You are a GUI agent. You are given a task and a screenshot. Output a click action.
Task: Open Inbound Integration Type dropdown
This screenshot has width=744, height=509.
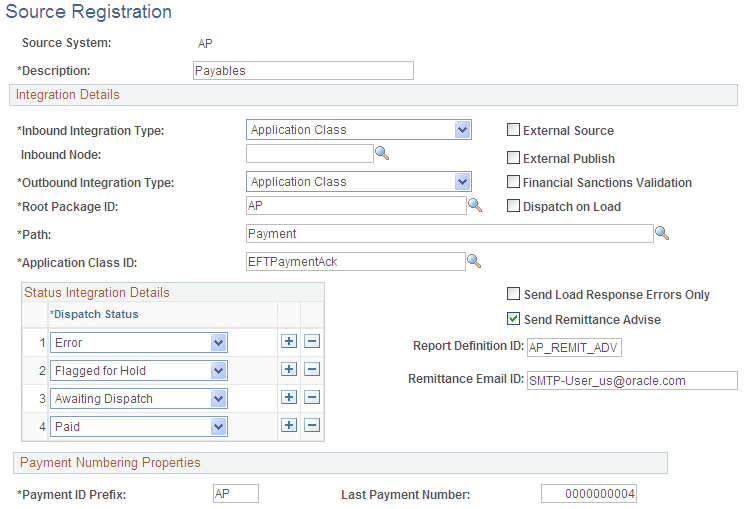tap(359, 130)
